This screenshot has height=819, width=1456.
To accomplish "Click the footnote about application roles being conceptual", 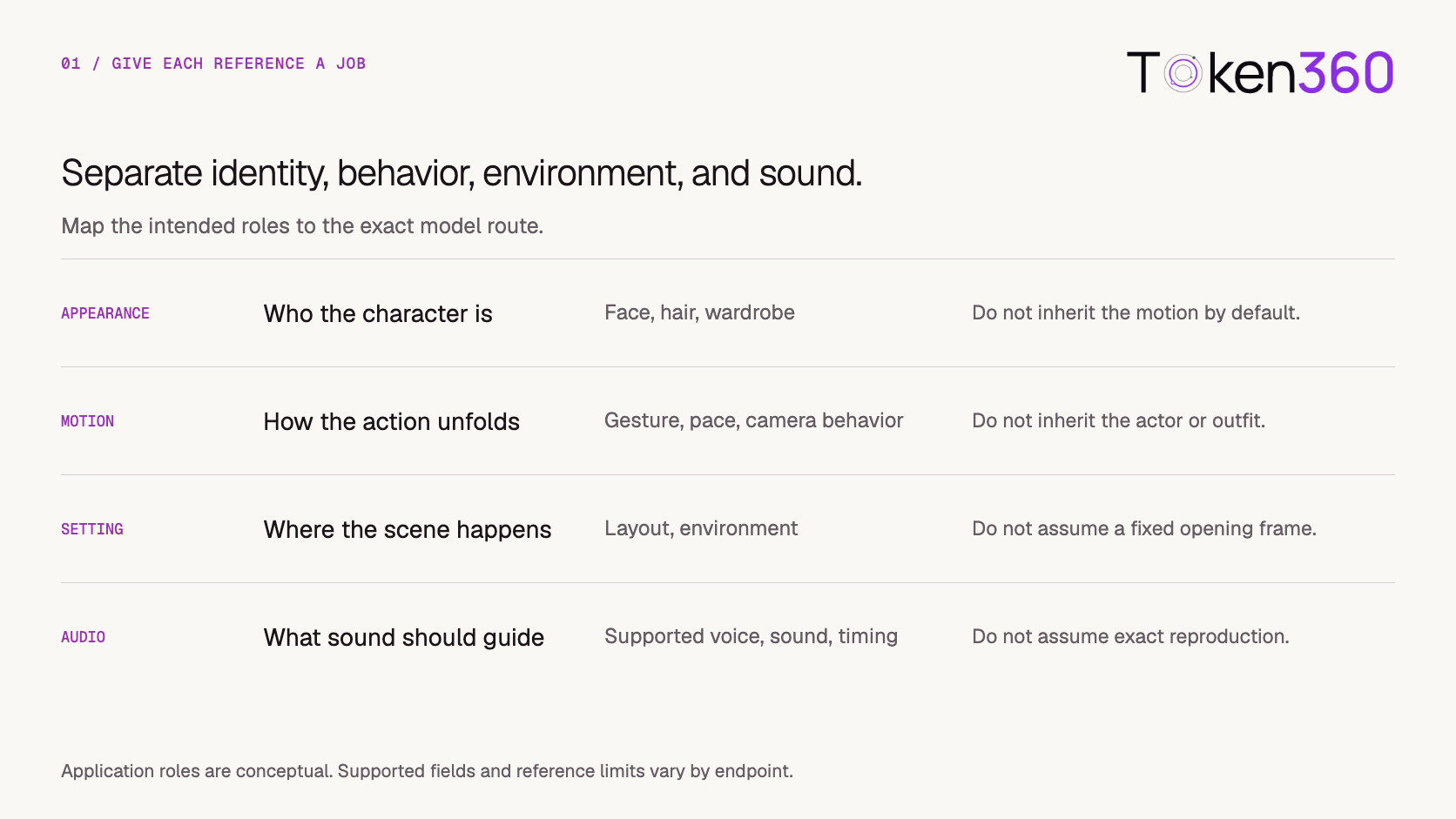I will [x=427, y=771].
